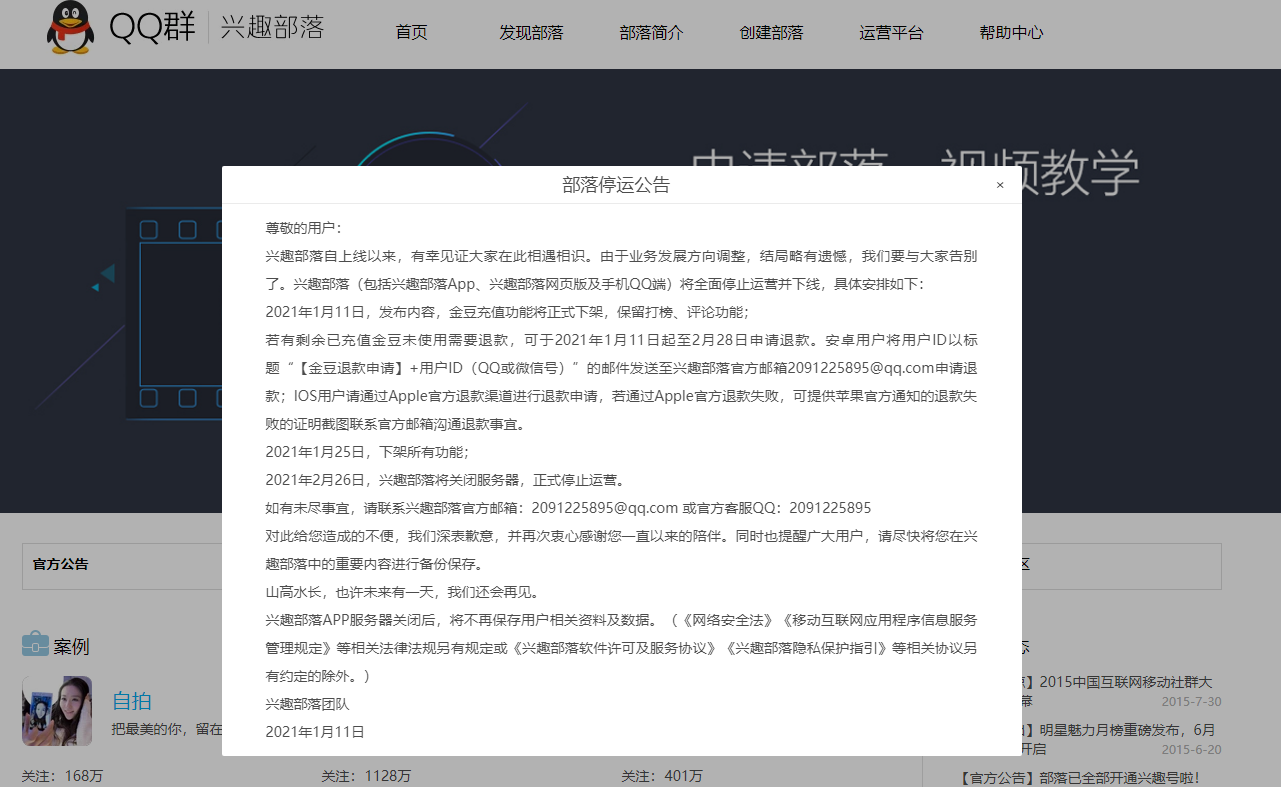The width and height of the screenshot is (1281, 787).
Task: Click the 案例 briefcase icon
Action: (35, 644)
